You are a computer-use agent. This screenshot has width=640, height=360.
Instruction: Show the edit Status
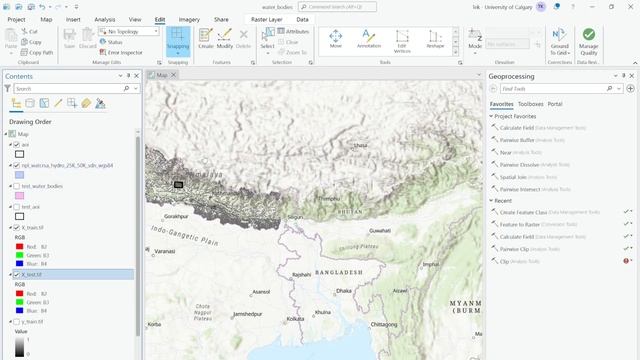[111, 42]
